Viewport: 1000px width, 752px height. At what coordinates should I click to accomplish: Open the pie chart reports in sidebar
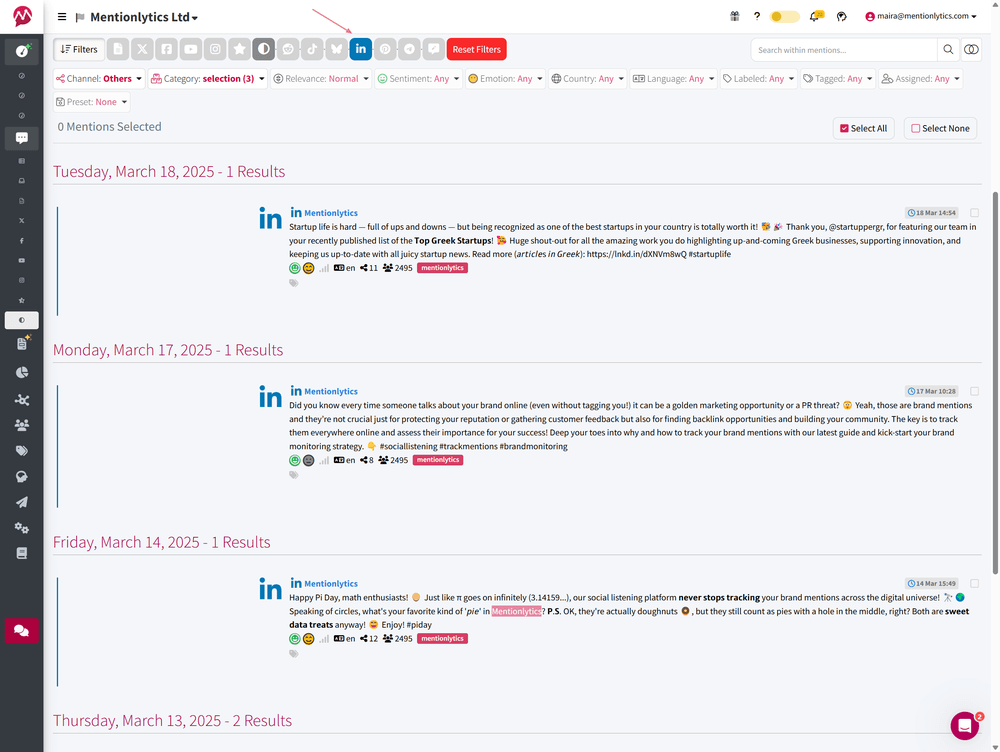click(22, 372)
